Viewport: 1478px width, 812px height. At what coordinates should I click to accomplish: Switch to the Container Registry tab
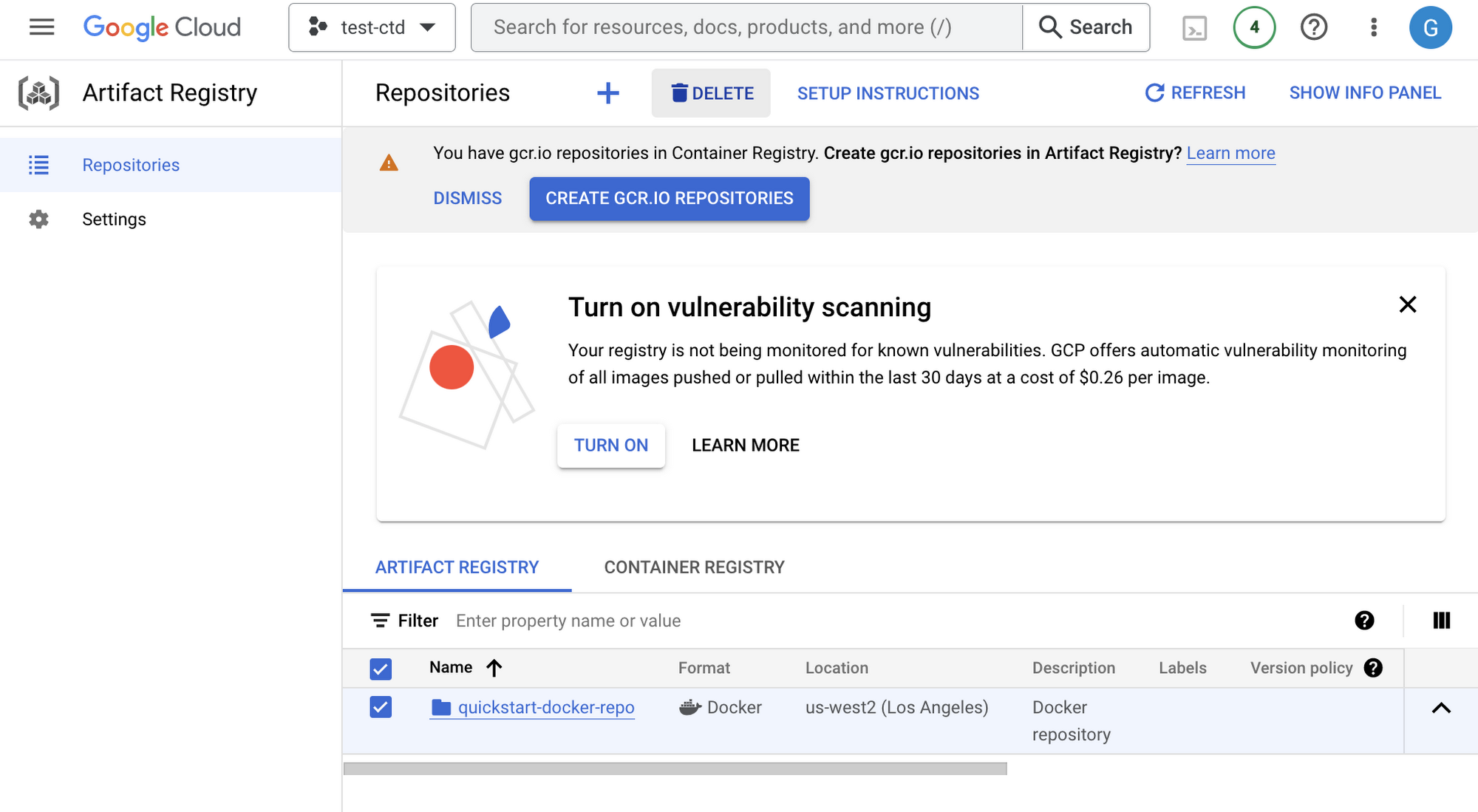694,566
